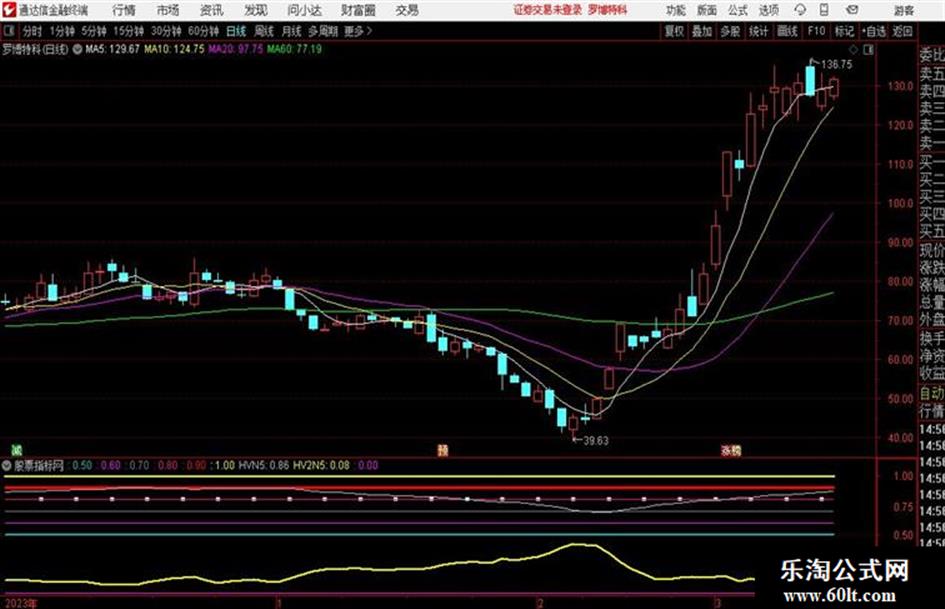The height and width of the screenshot is (609, 945).
Task: Click the 100.0 price axis label
Action: [900, 203]
